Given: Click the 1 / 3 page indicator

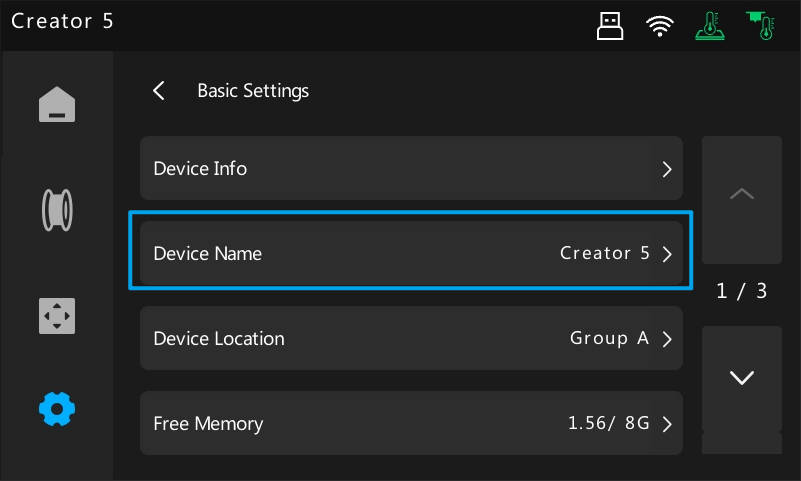Looking at the screenshot, I should click(742, 291).
